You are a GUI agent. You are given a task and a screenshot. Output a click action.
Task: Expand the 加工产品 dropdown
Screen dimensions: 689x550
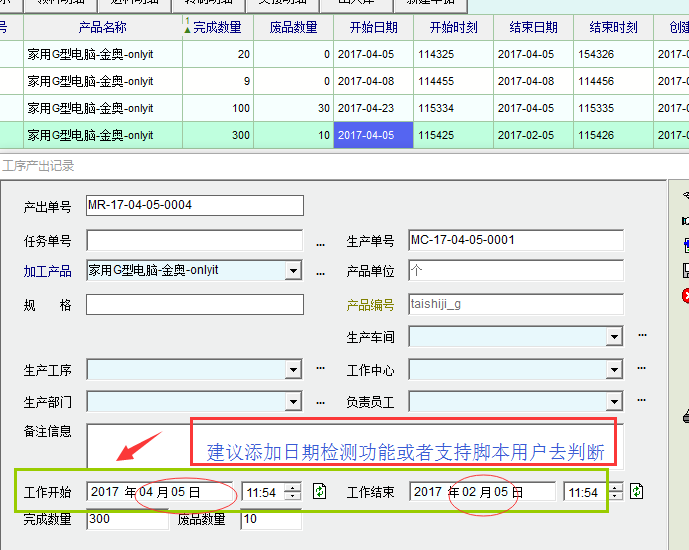point(293,270)
